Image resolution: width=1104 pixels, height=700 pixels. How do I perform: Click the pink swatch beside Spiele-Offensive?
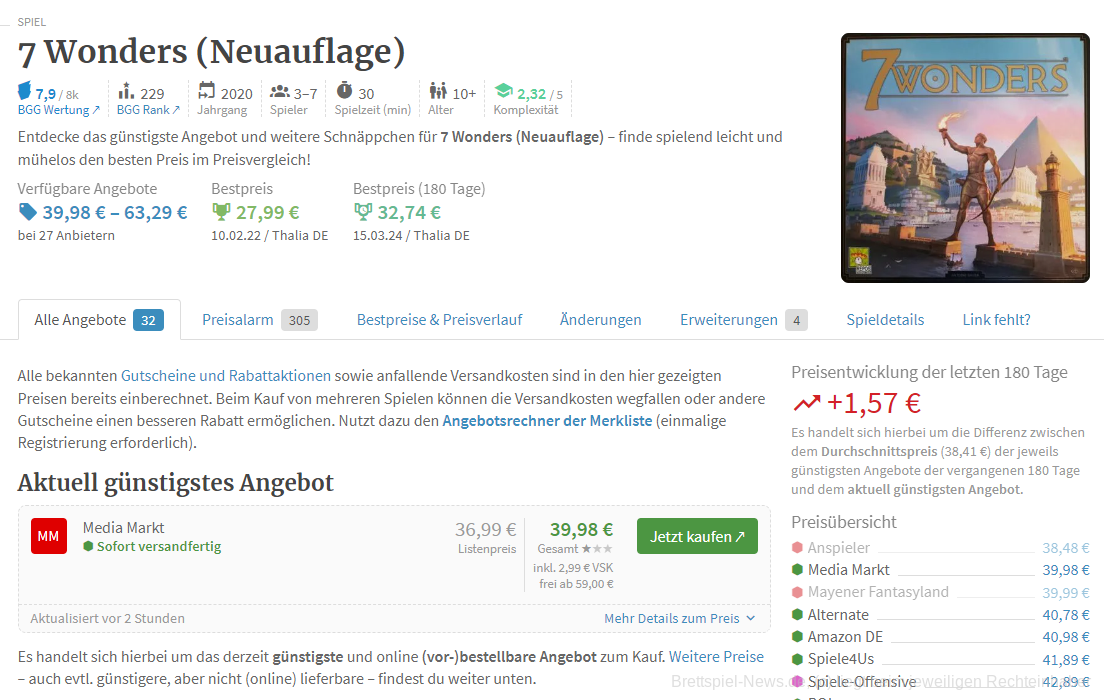point(796,681)
